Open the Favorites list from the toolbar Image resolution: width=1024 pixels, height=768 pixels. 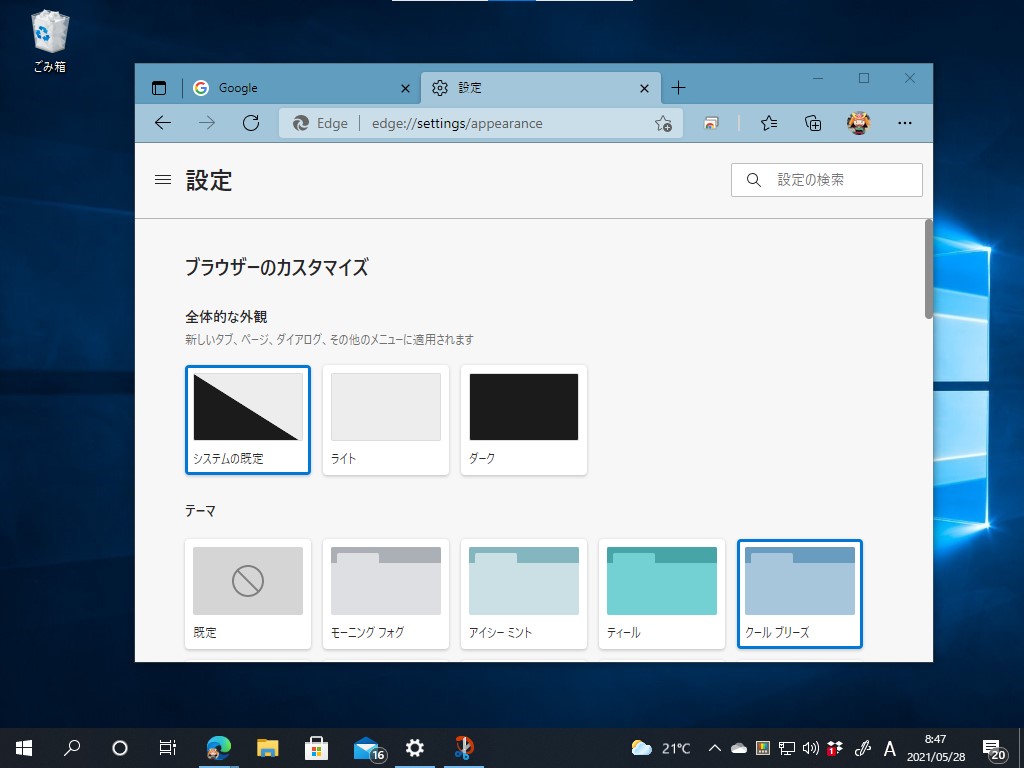(x=768, y=123)
